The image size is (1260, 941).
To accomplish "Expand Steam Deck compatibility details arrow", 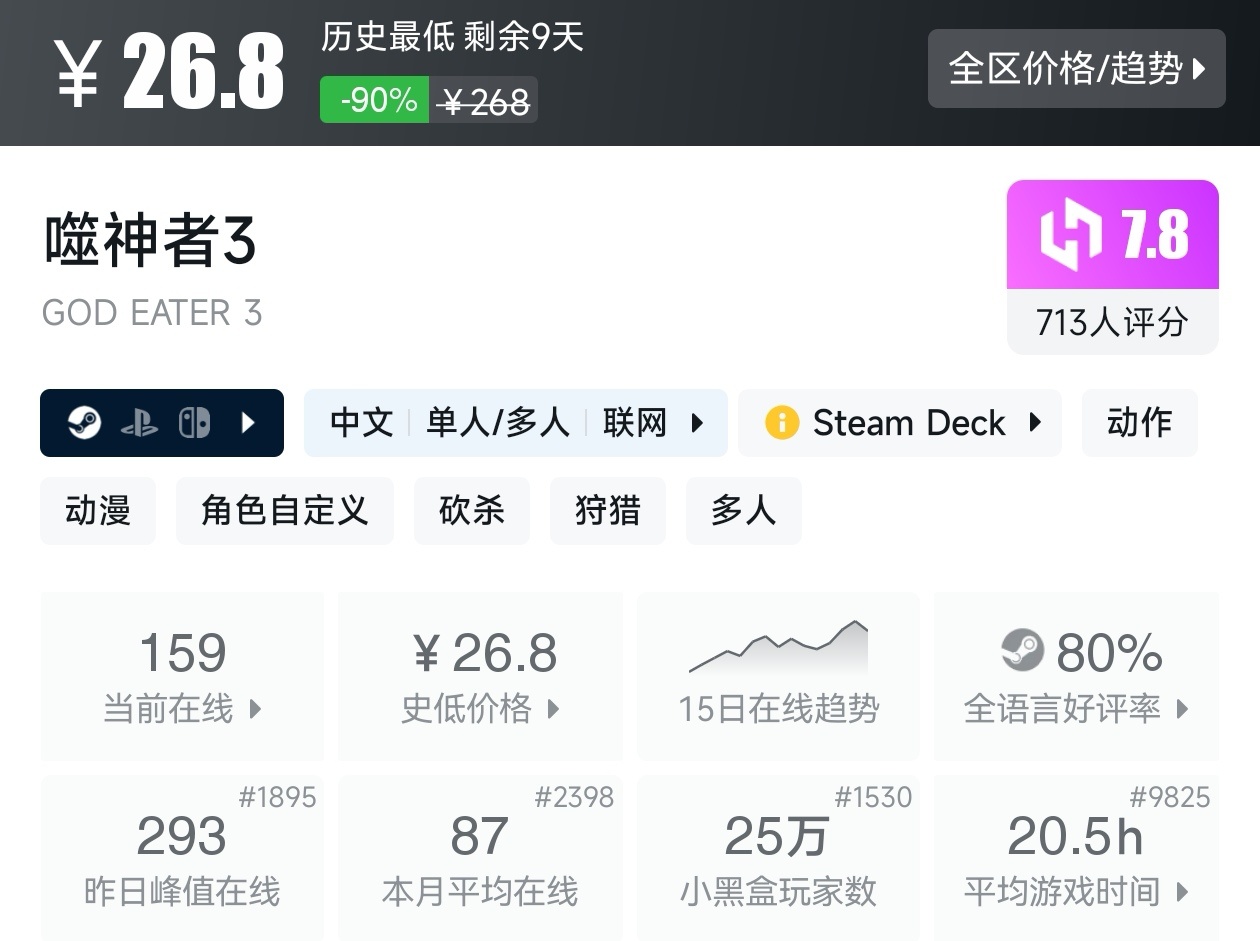I will click(1035, 423).
